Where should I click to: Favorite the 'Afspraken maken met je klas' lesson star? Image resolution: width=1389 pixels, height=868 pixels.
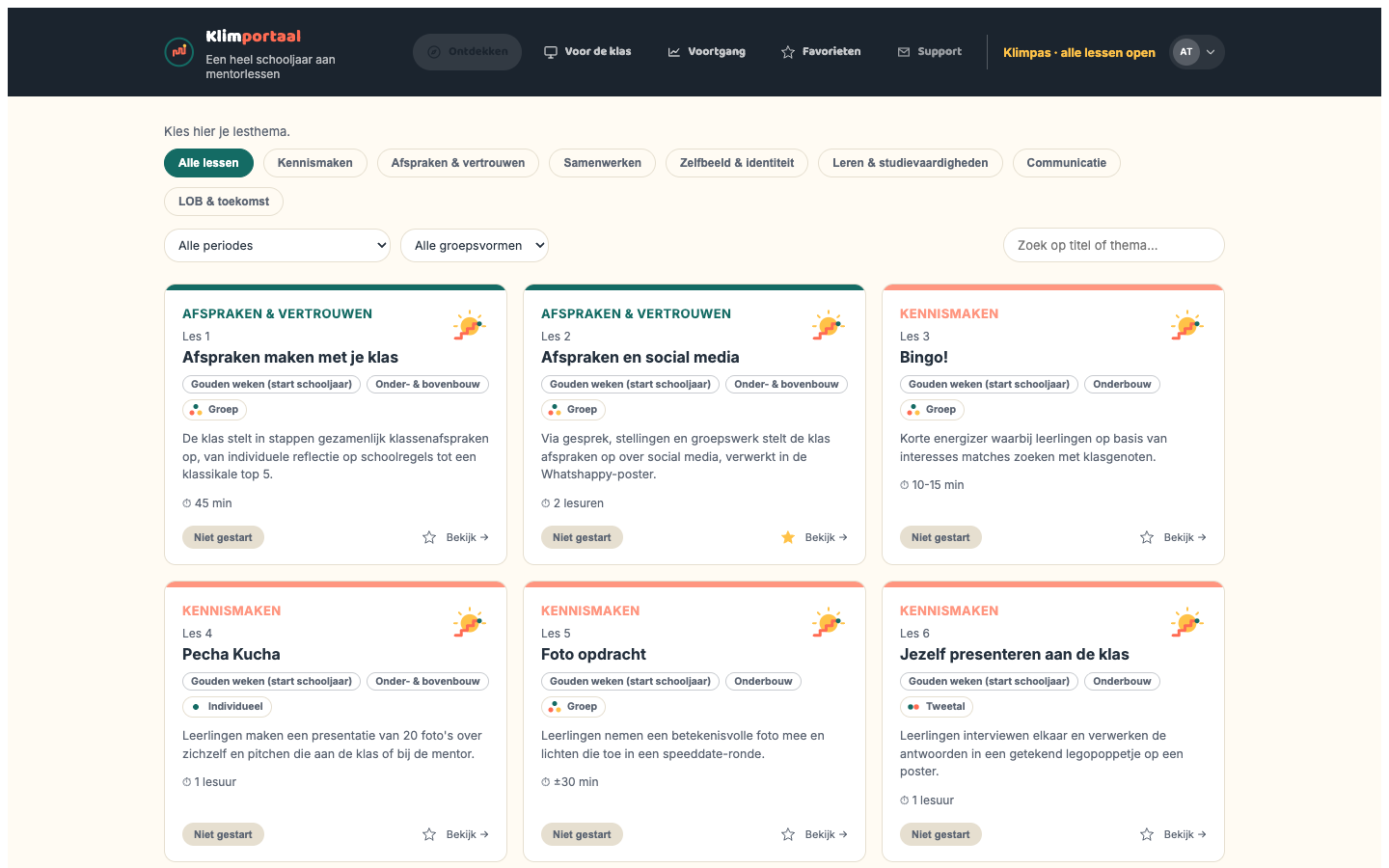pos(429,537)
